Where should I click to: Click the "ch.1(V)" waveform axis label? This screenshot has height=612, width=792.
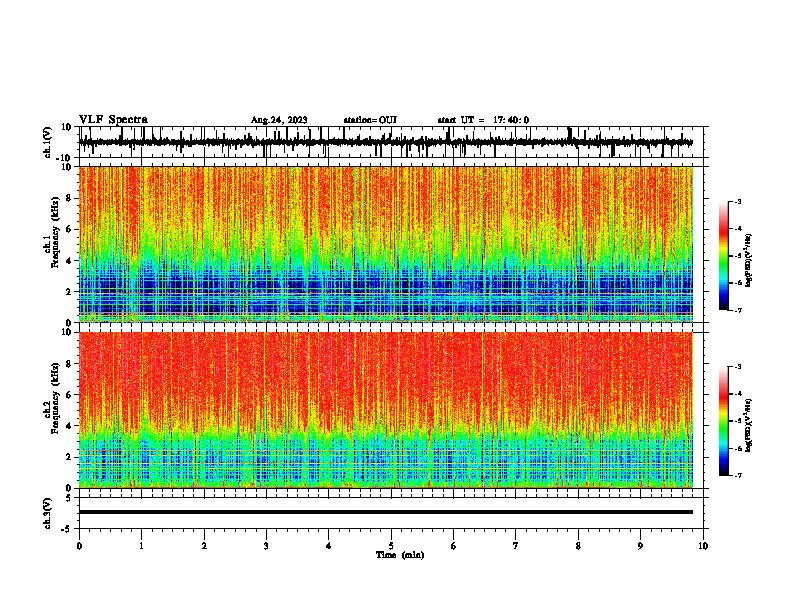click(x=48, y=142)
